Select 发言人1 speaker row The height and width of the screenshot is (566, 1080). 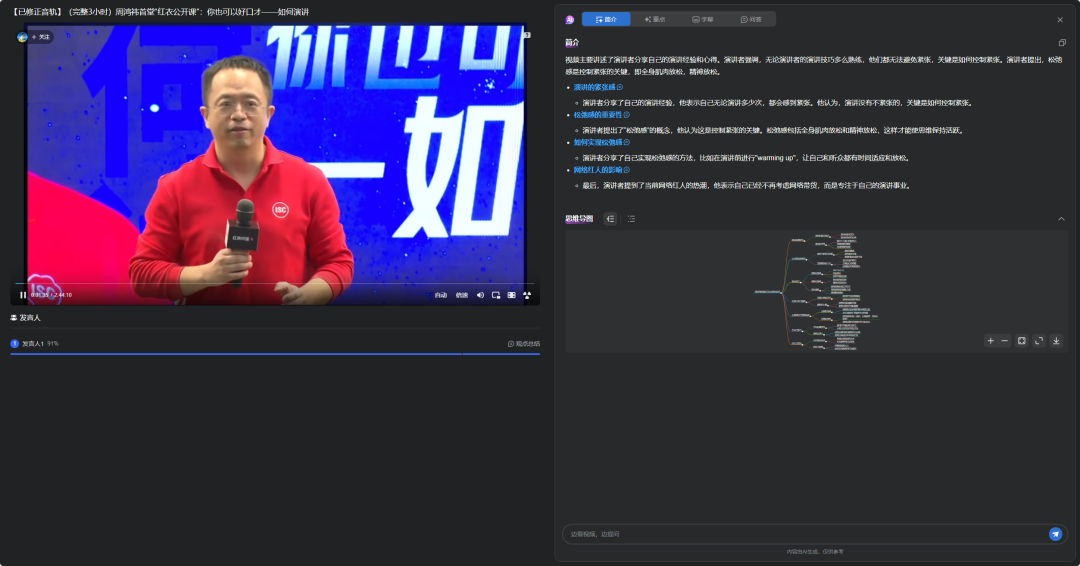275,344
